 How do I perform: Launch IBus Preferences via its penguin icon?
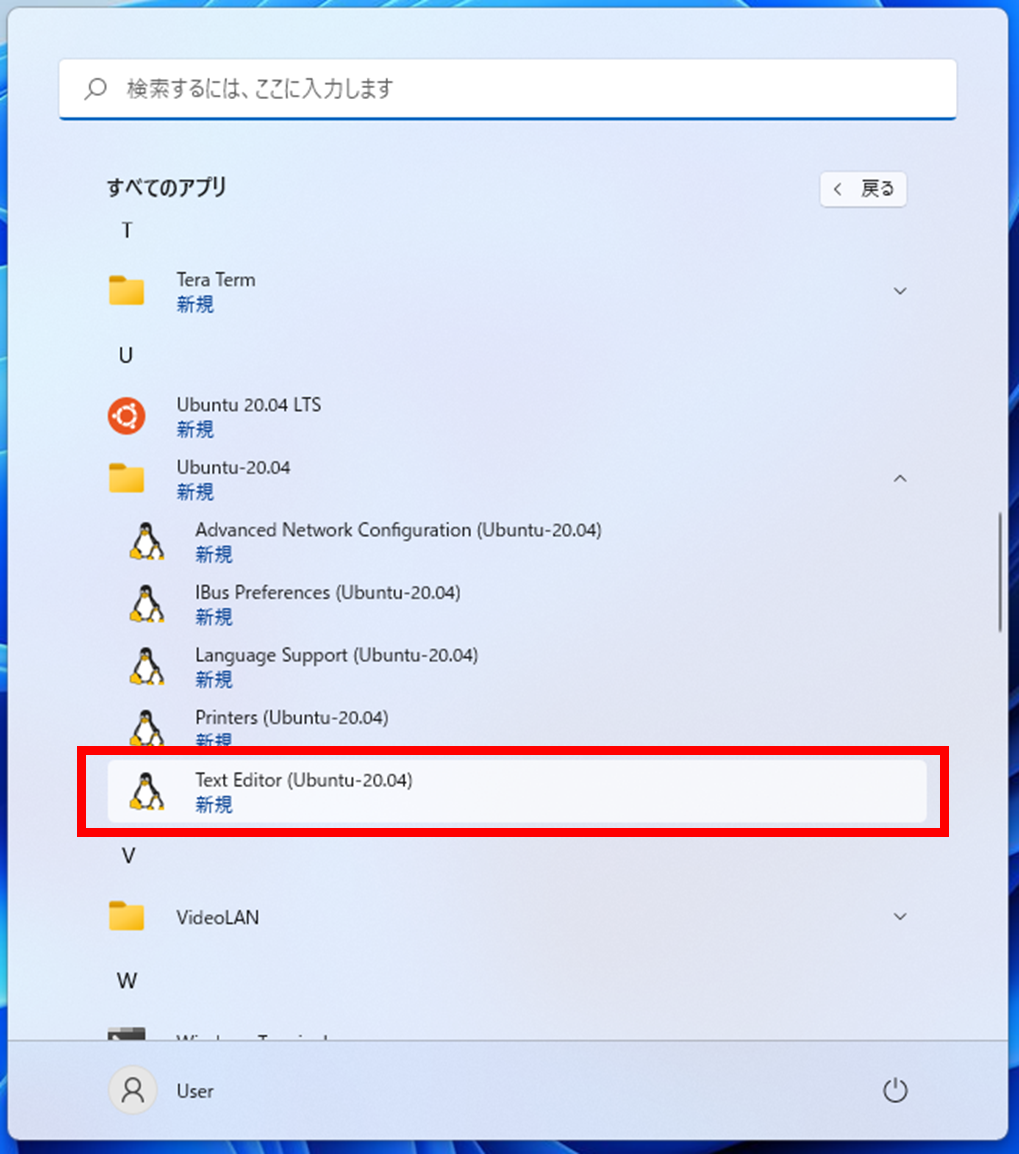point(146,604)
